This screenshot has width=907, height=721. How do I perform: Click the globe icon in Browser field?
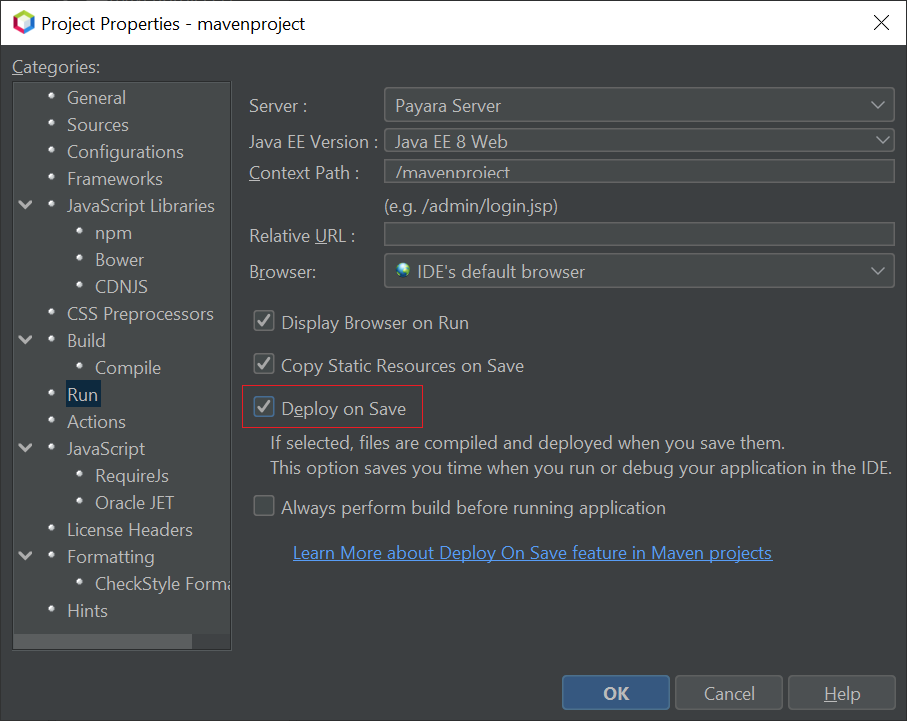pos(403,271)
